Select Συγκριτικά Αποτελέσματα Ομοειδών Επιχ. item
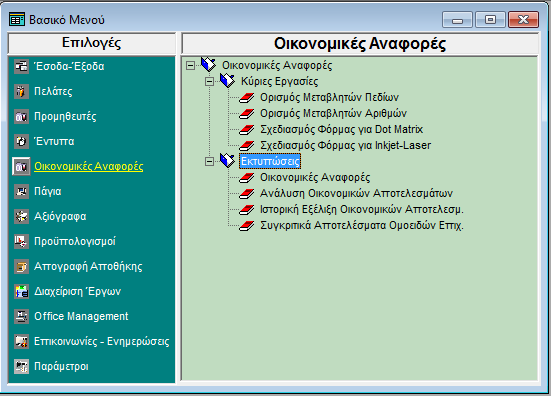The width and height of the screenshot is (551, 396). tap(362, 225)
